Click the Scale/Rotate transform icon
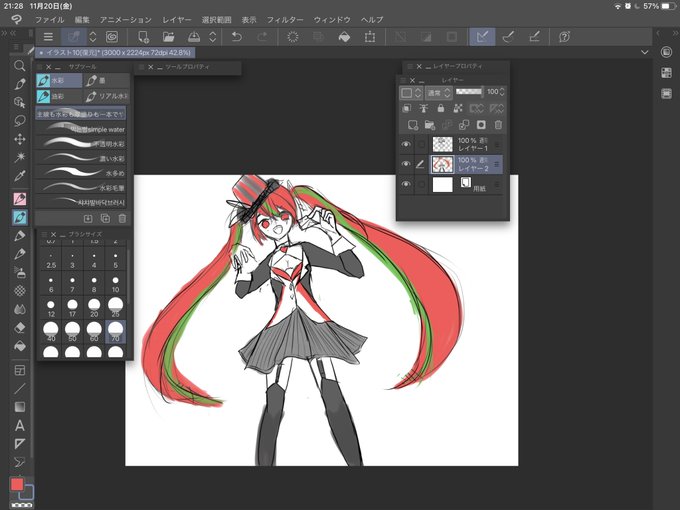The width and height of the screenshot is (680, 510). 369,37
